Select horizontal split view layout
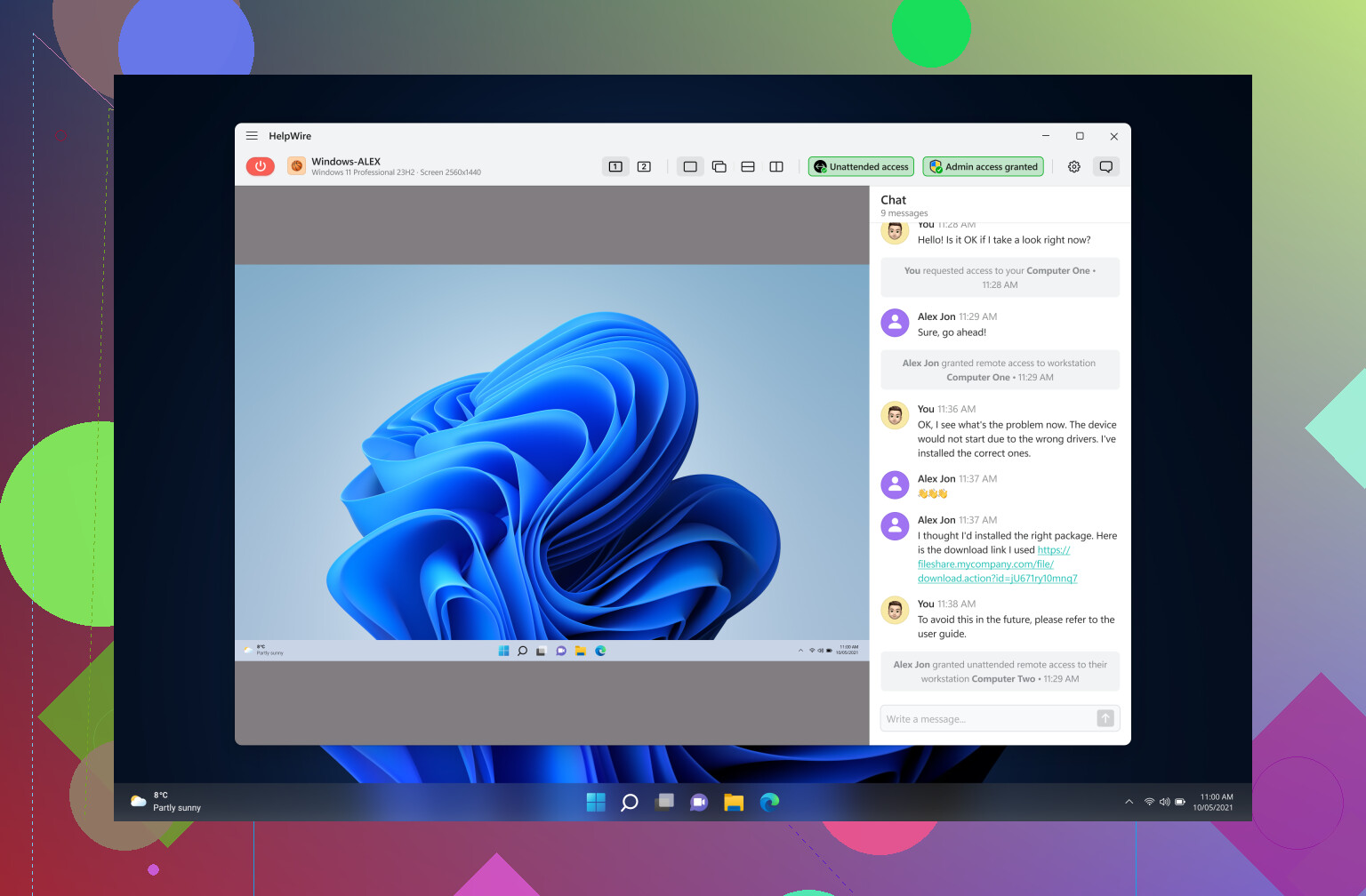Image resolution: width=1366 pixels, height=896 pixels. 748,166
